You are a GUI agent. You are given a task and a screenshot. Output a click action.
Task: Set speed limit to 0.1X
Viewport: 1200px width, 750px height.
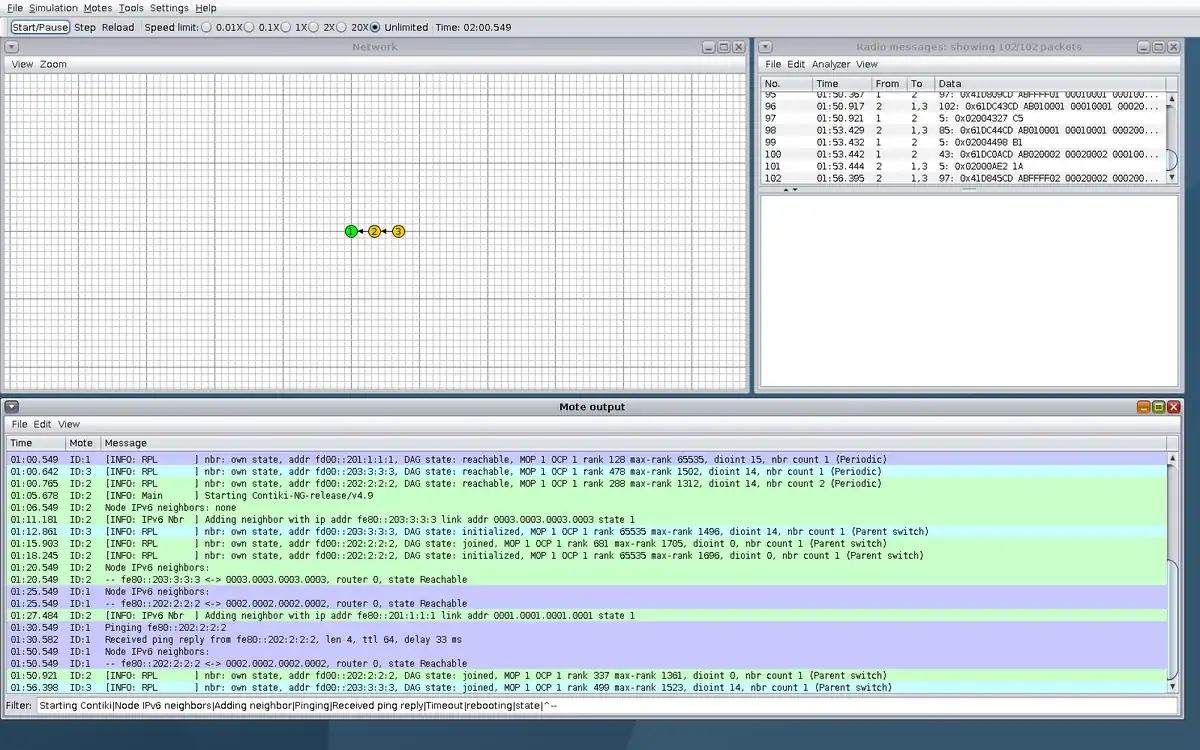tap(249, 27)
